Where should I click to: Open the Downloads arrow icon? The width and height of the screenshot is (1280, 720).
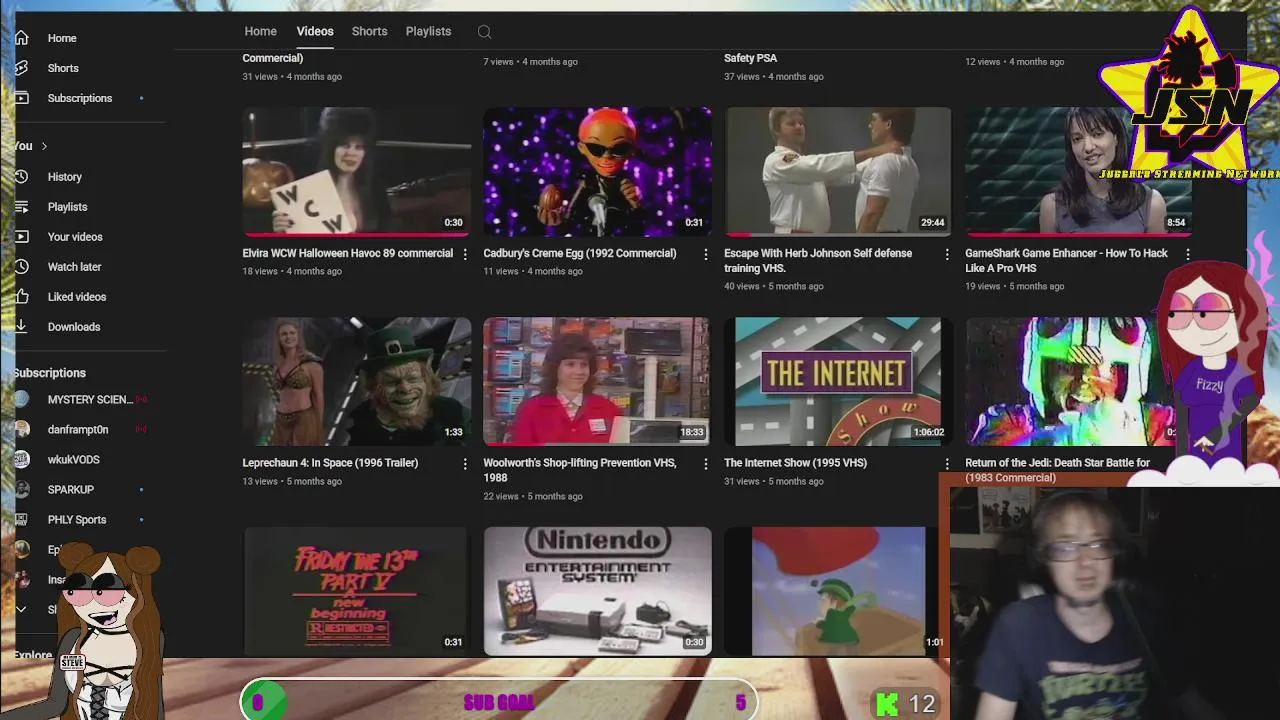(x=21, y=327)
